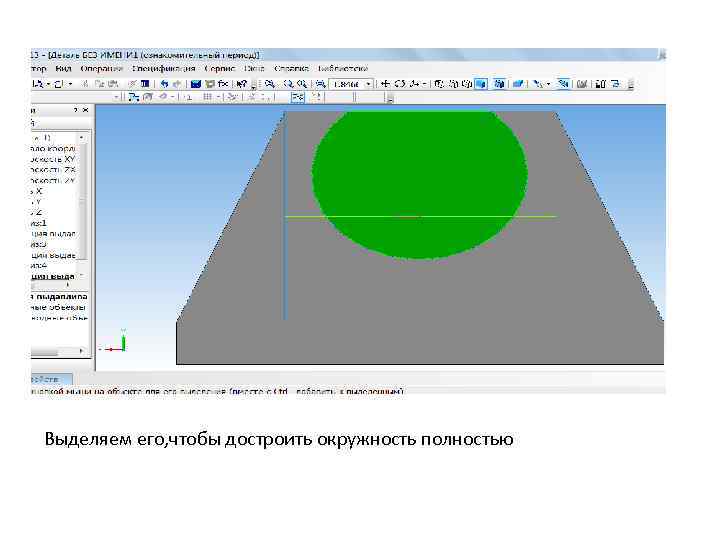
Task: Open the Окно menu
Action: click(x=254, y=69)
